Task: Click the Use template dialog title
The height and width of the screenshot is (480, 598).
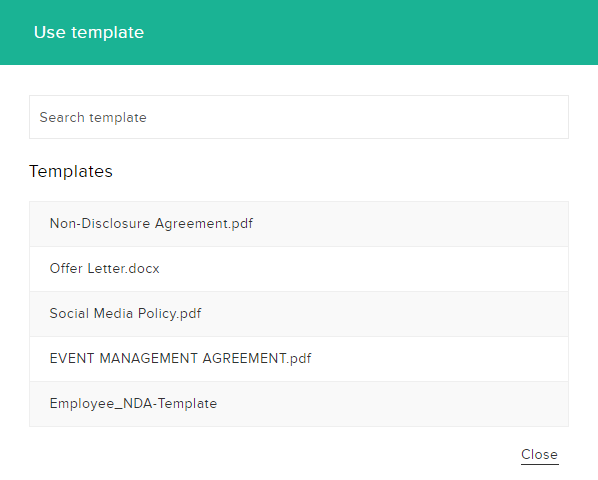Action: click(89, 32)
